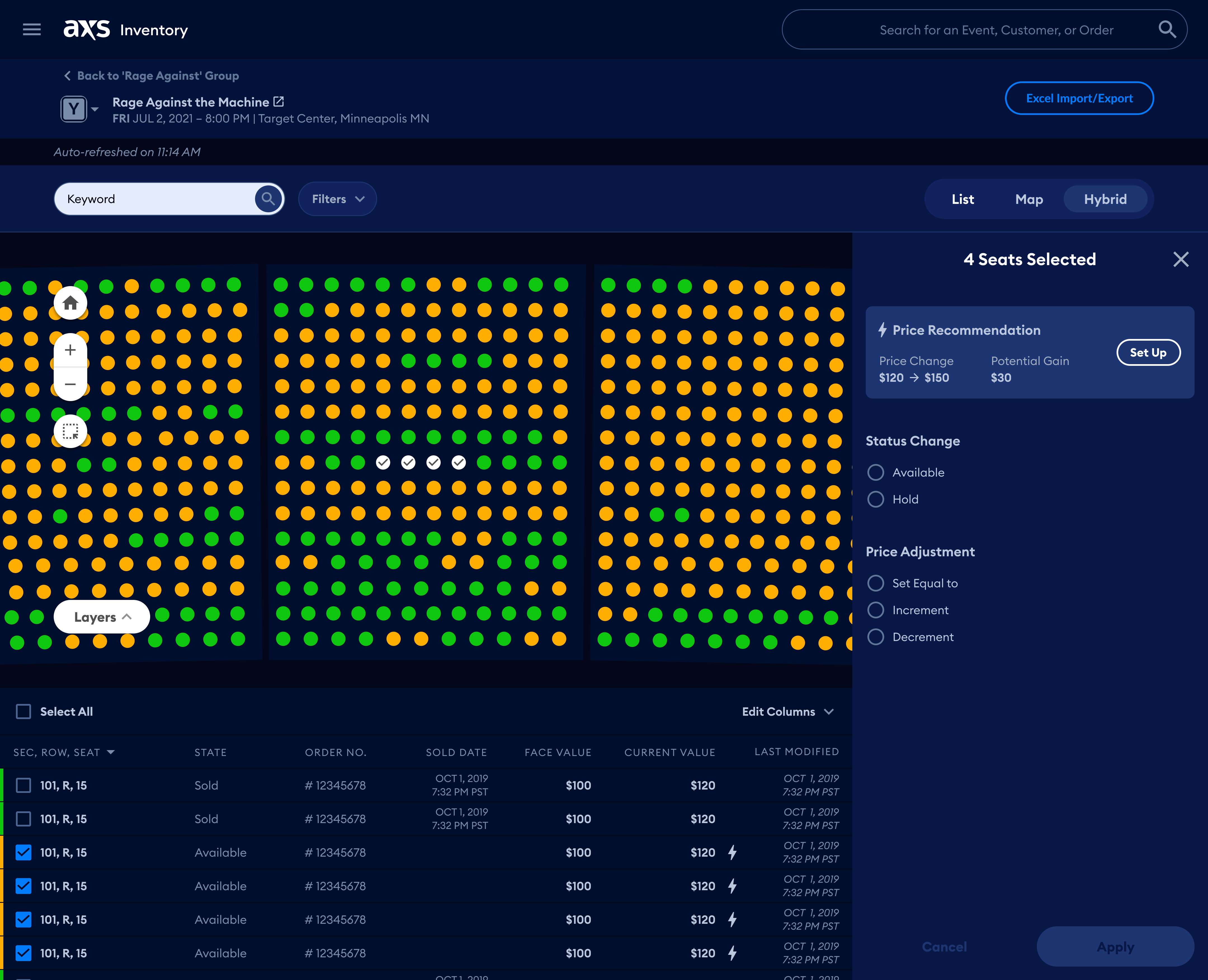Switch to the List view tab
This screenshot has width=1208, height=980.
(x=962, y=199)
